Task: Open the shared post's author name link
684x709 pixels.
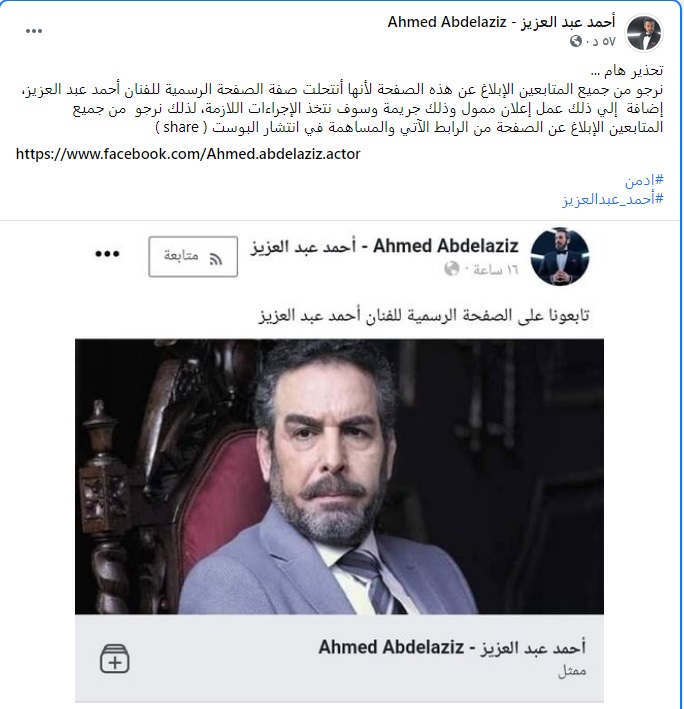Action: point(385,246)
